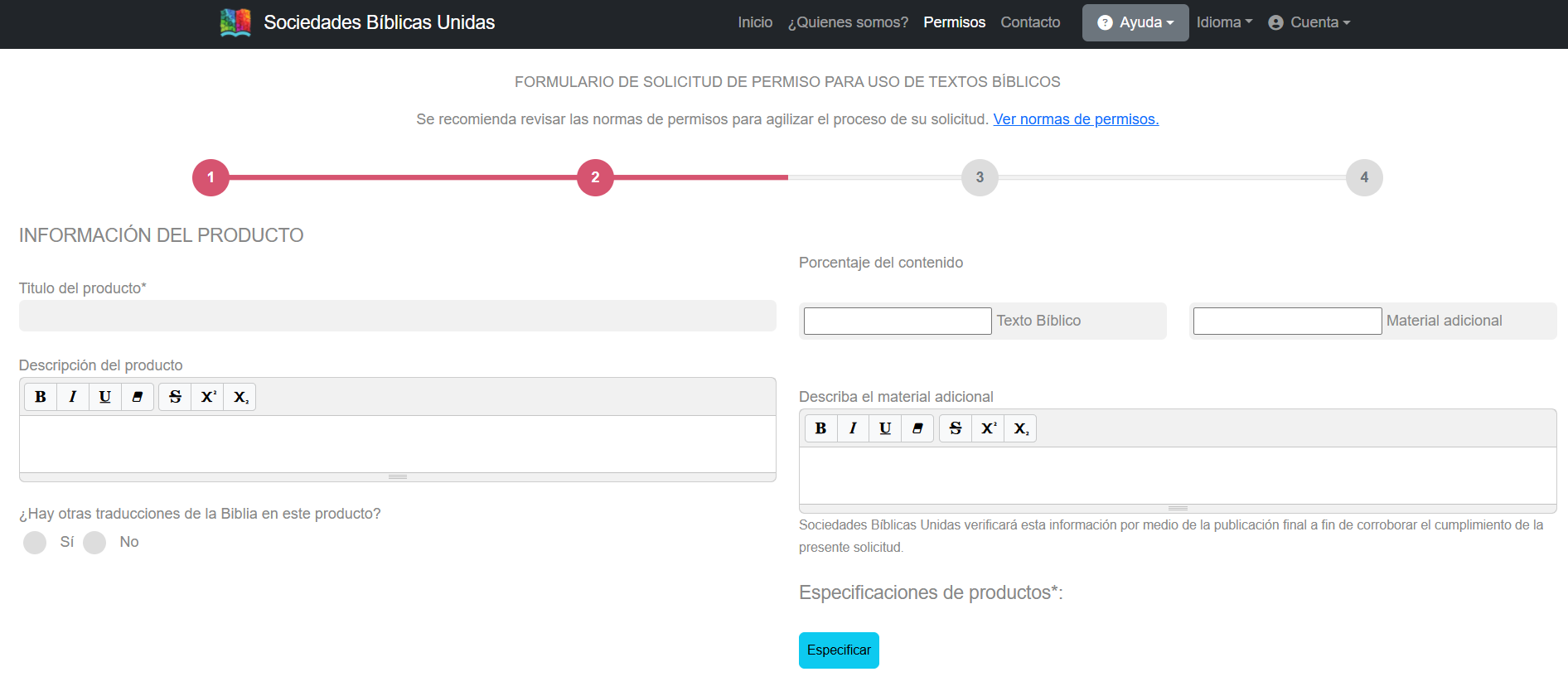The width and height of the screenshot is (1568, 696).
Task: Open the Permisos menu item
Action: coord(954,22)
